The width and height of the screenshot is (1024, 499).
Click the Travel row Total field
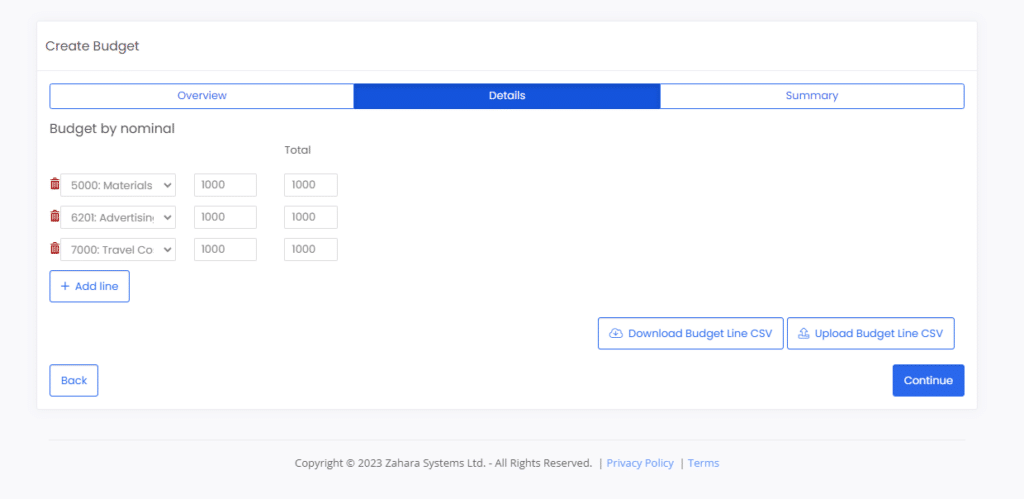[311, 250]
